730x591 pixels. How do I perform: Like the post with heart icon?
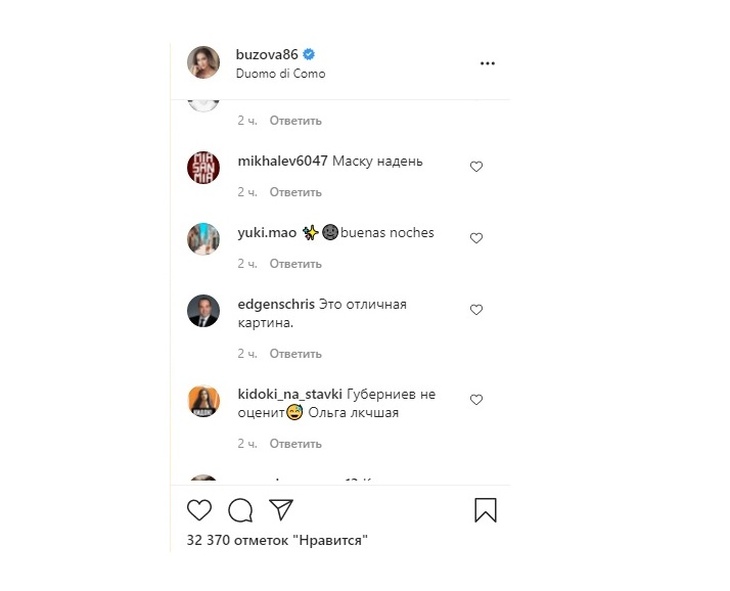pos(200,510)
